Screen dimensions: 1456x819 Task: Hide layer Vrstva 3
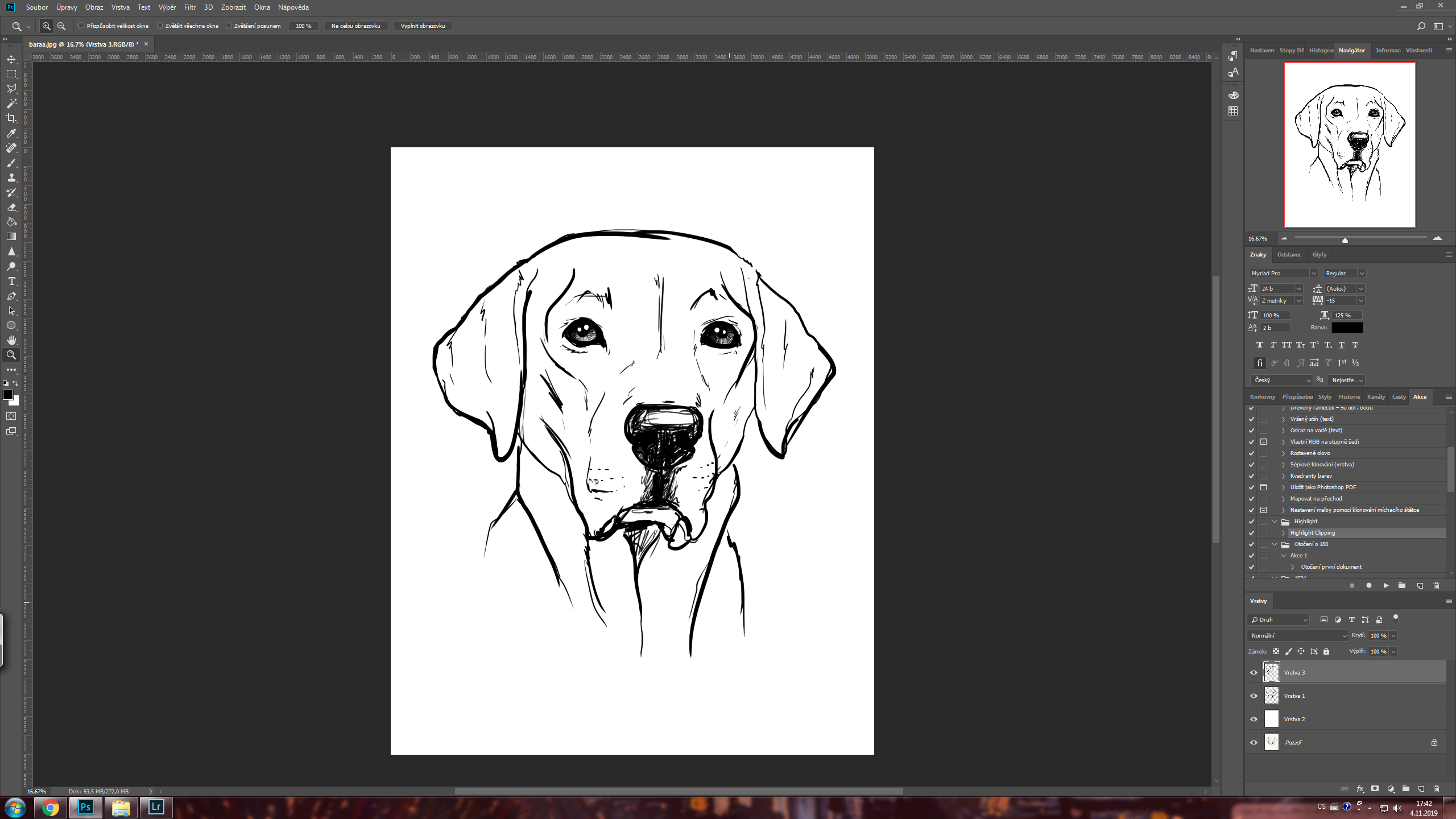click(1254, 672)
